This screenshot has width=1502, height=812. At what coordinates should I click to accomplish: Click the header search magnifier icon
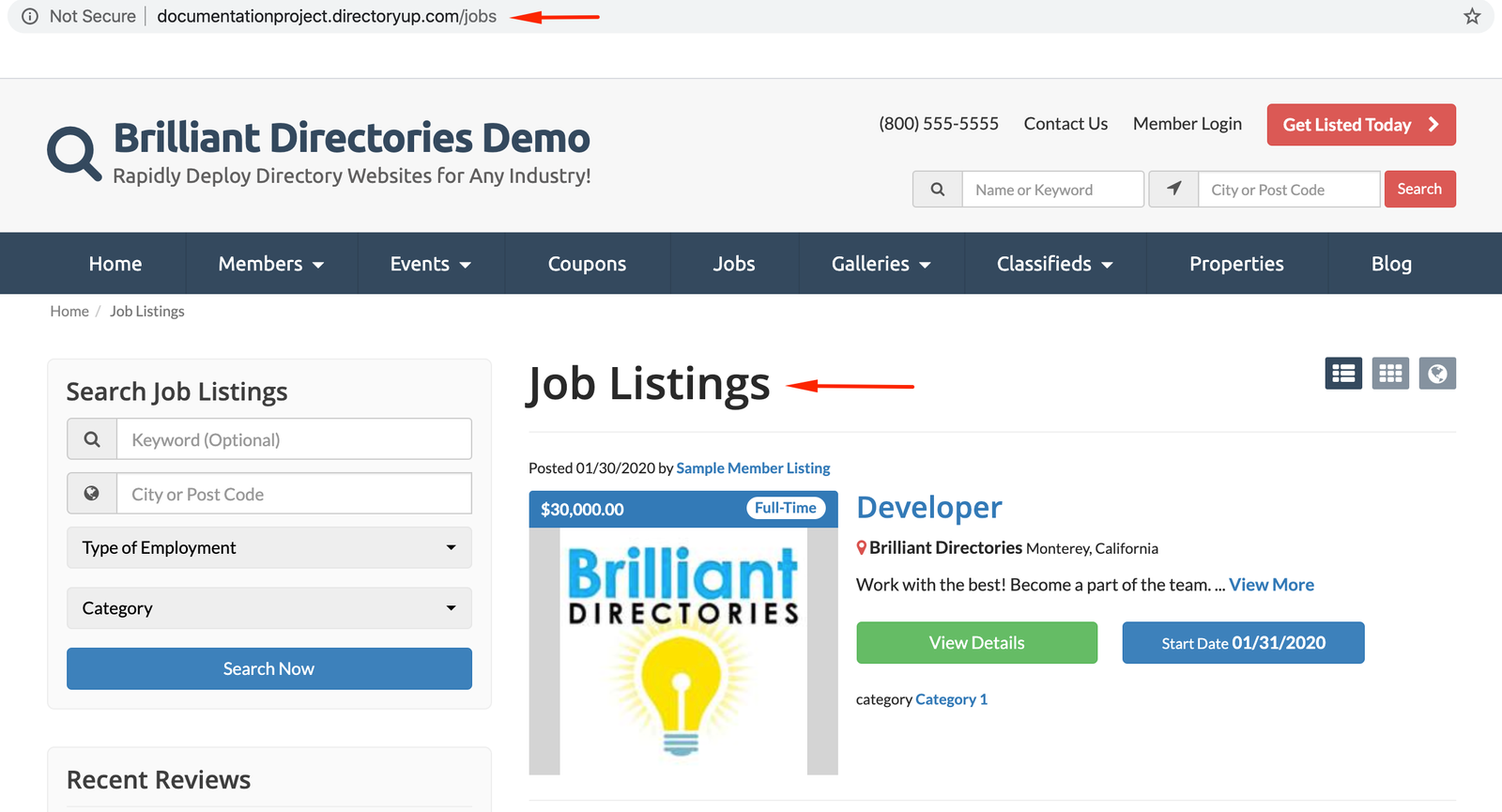point(937,189)
